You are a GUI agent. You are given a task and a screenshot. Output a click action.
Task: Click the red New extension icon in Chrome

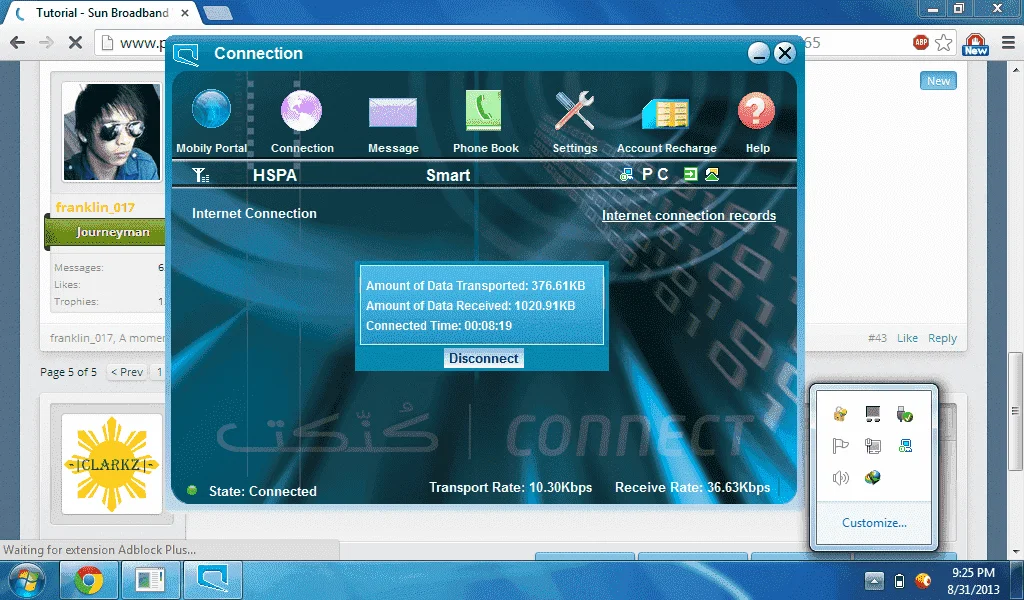pyautogui.click(x=975, y=44)
